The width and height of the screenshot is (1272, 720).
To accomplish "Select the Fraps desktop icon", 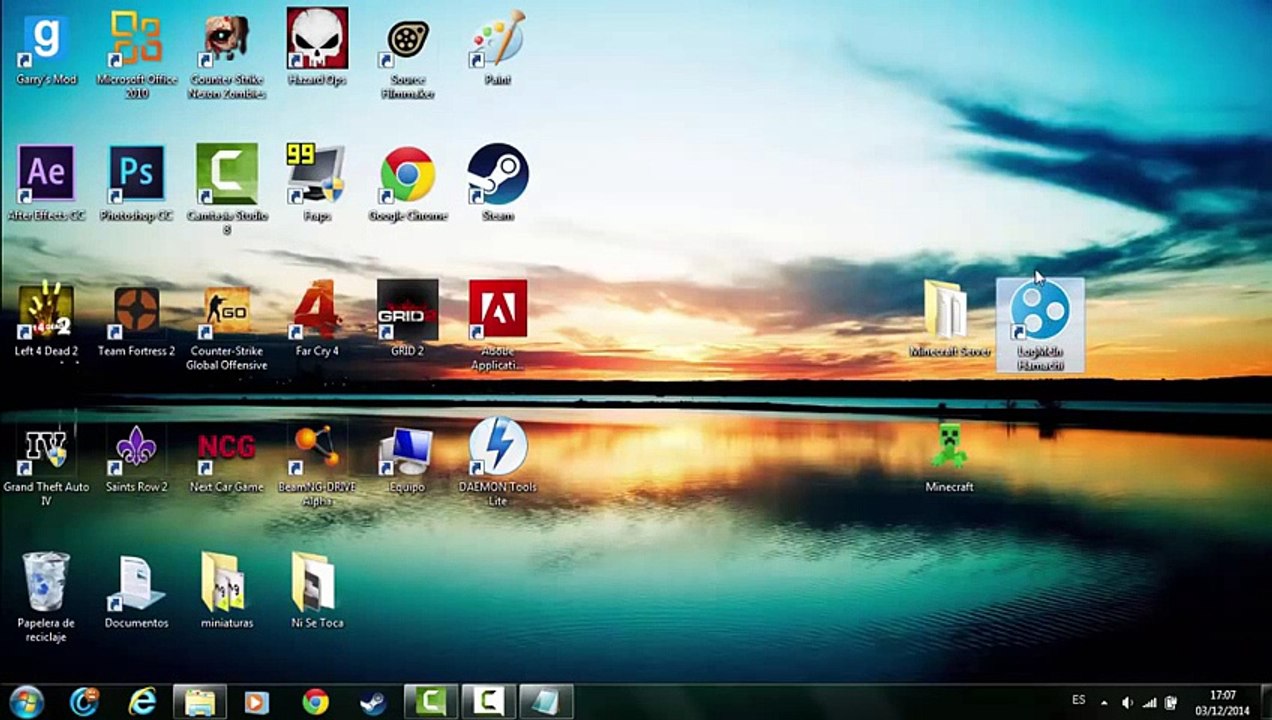I will tap(316, 175).
